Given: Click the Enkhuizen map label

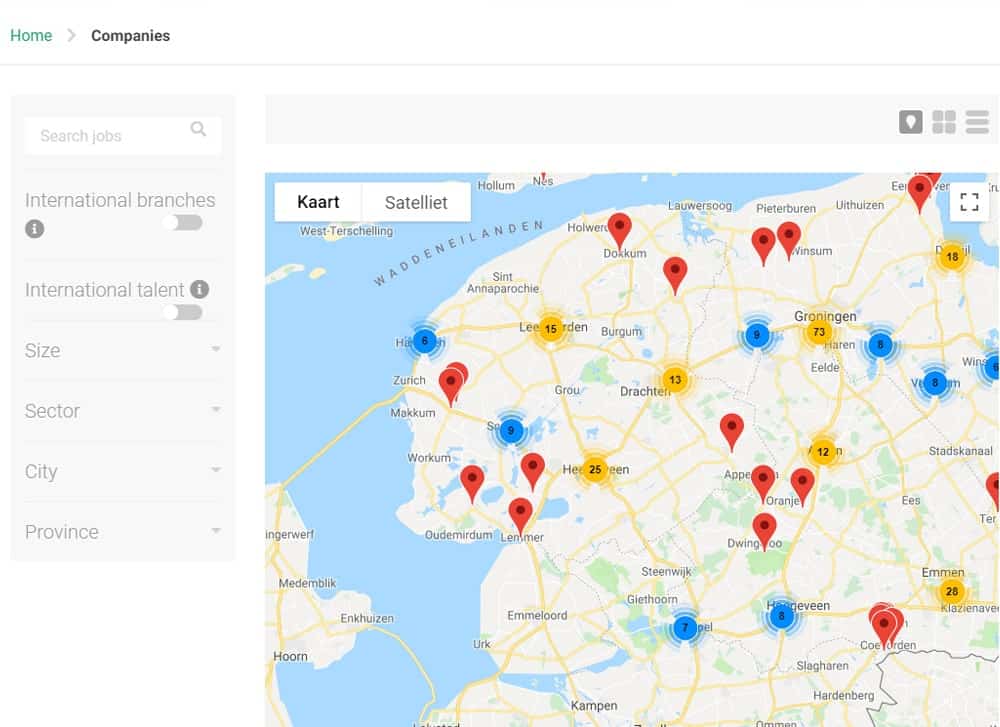Looking at the screenshot, I should (x=367, y=619).
